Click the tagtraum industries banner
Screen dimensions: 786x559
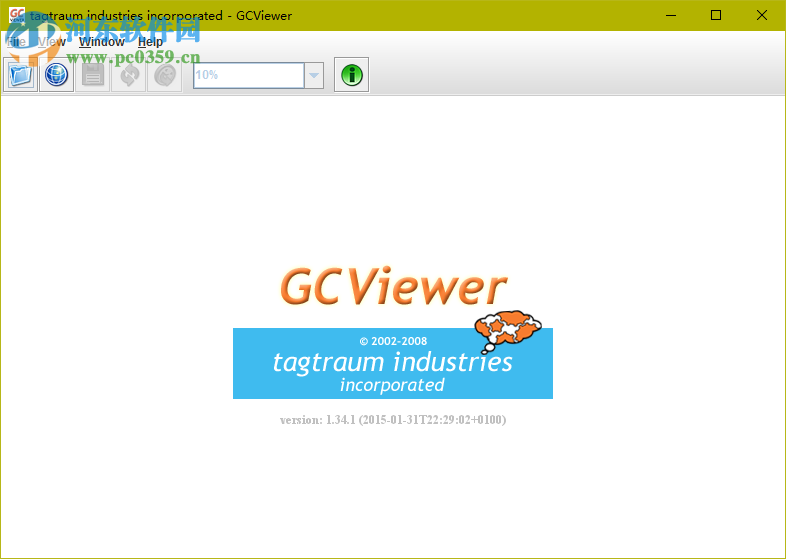point(393,363)
